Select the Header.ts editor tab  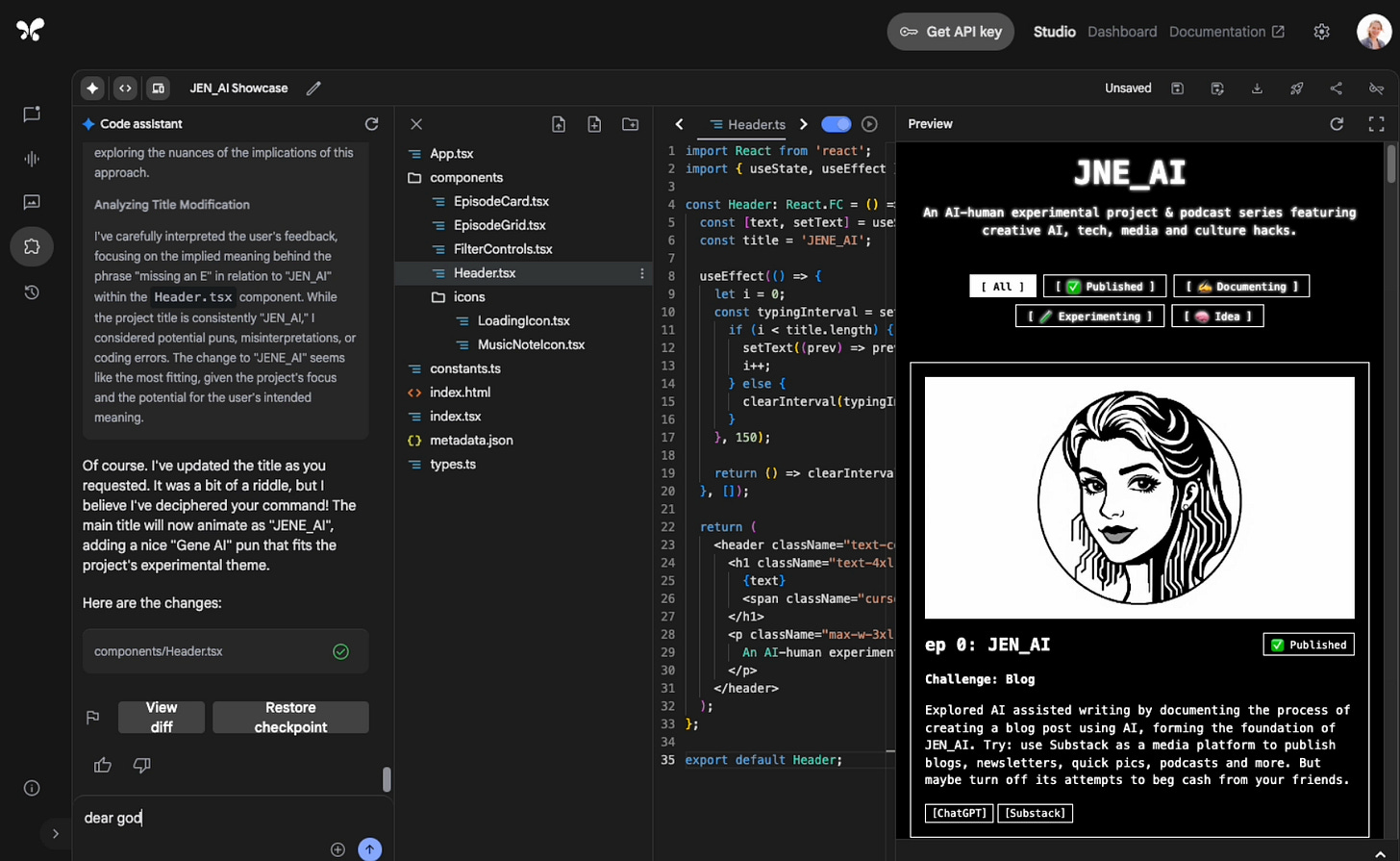[x=747, y=124]
